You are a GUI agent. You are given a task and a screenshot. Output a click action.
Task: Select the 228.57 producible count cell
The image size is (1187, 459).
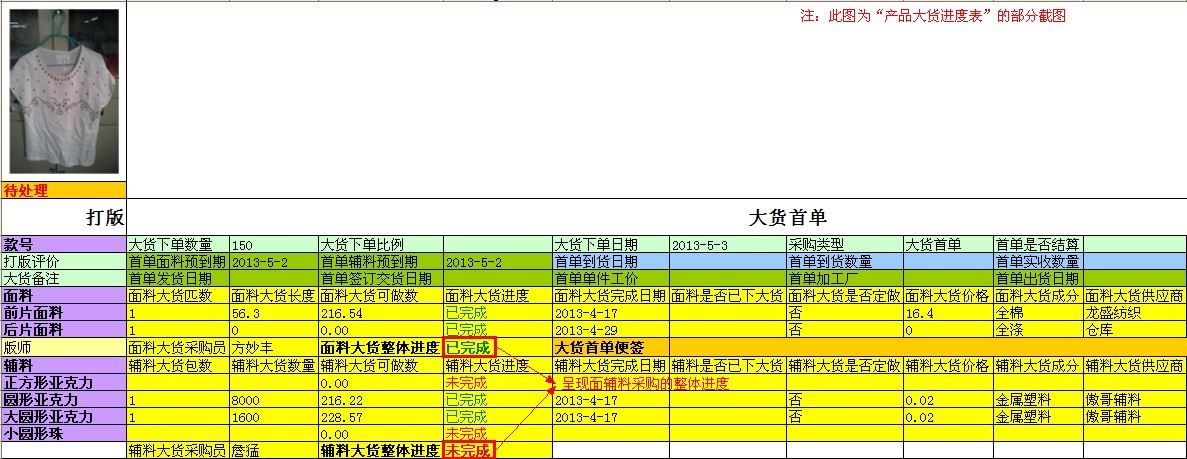coord(380,416)
